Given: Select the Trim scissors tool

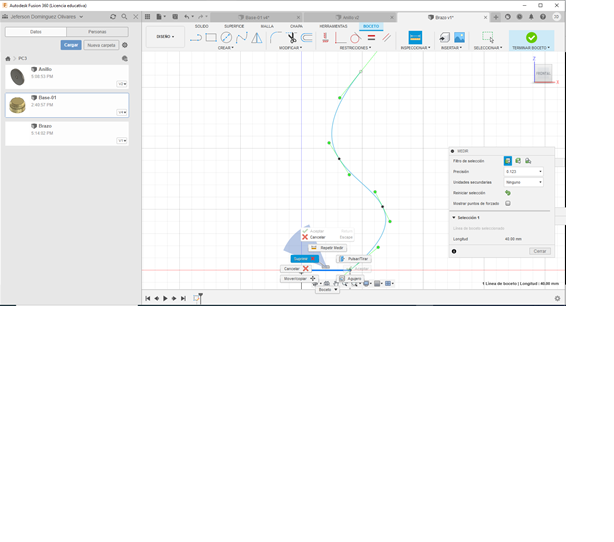Looking at the screenshot, I should (292, 38).
